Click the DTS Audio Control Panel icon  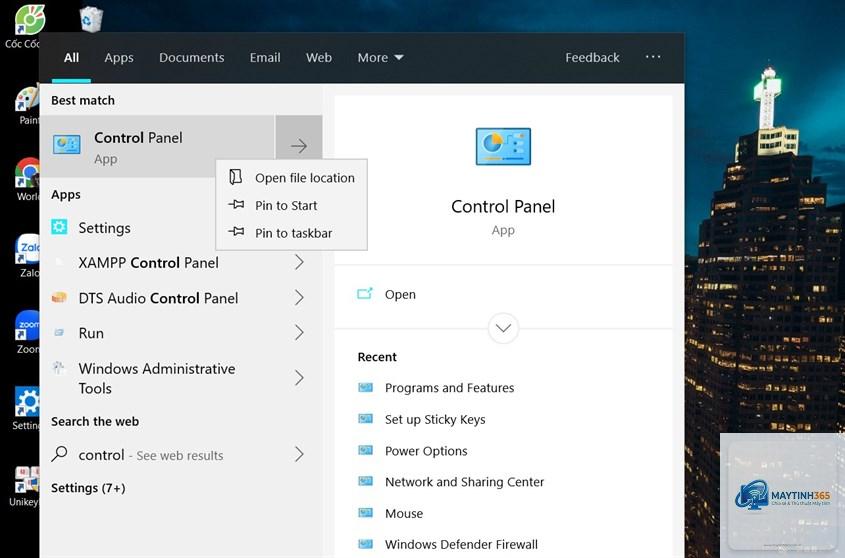pos(59,298)
